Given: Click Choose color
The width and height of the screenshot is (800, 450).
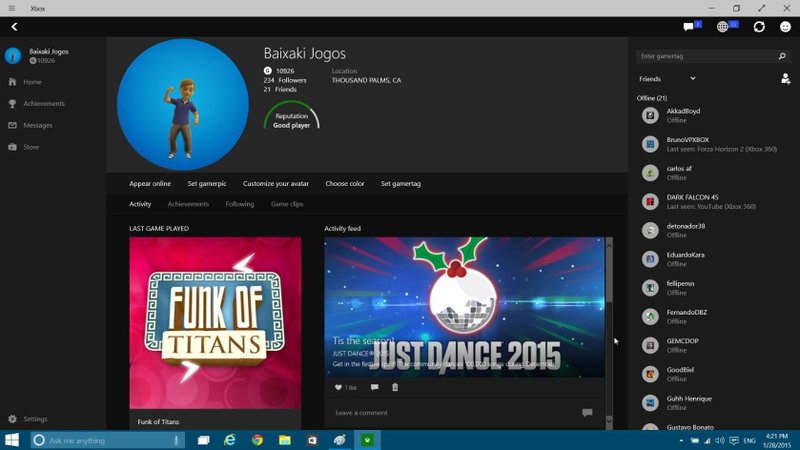Looking at the screenshot, I should point(345,184).
